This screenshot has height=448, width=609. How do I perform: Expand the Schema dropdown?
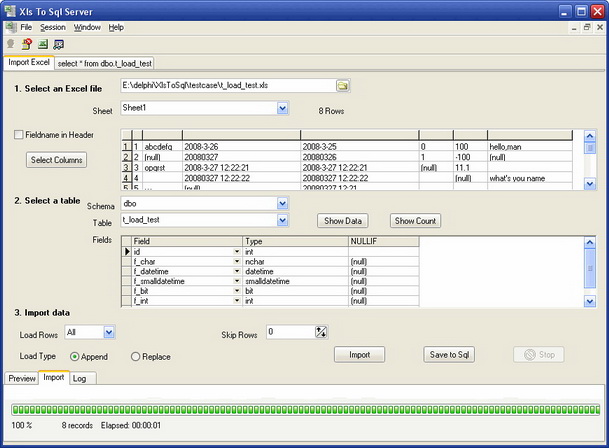282,203
